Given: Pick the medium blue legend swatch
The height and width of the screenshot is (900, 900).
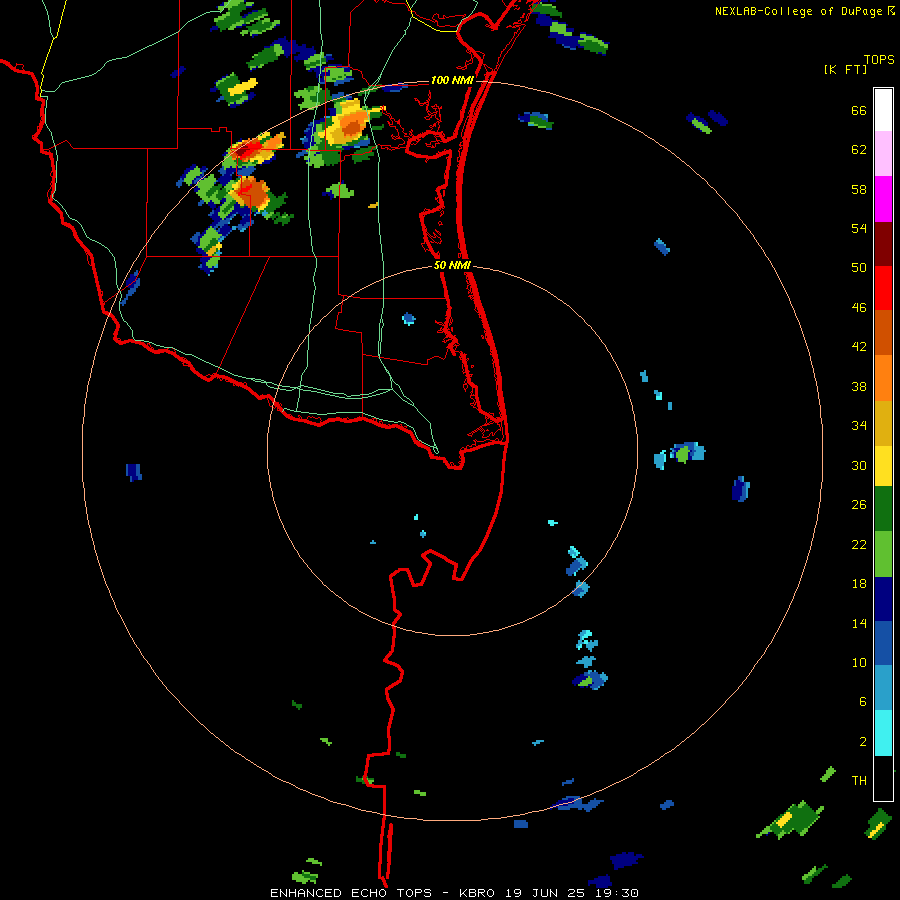Looking at the screenshot, I should tap(883, 643).
